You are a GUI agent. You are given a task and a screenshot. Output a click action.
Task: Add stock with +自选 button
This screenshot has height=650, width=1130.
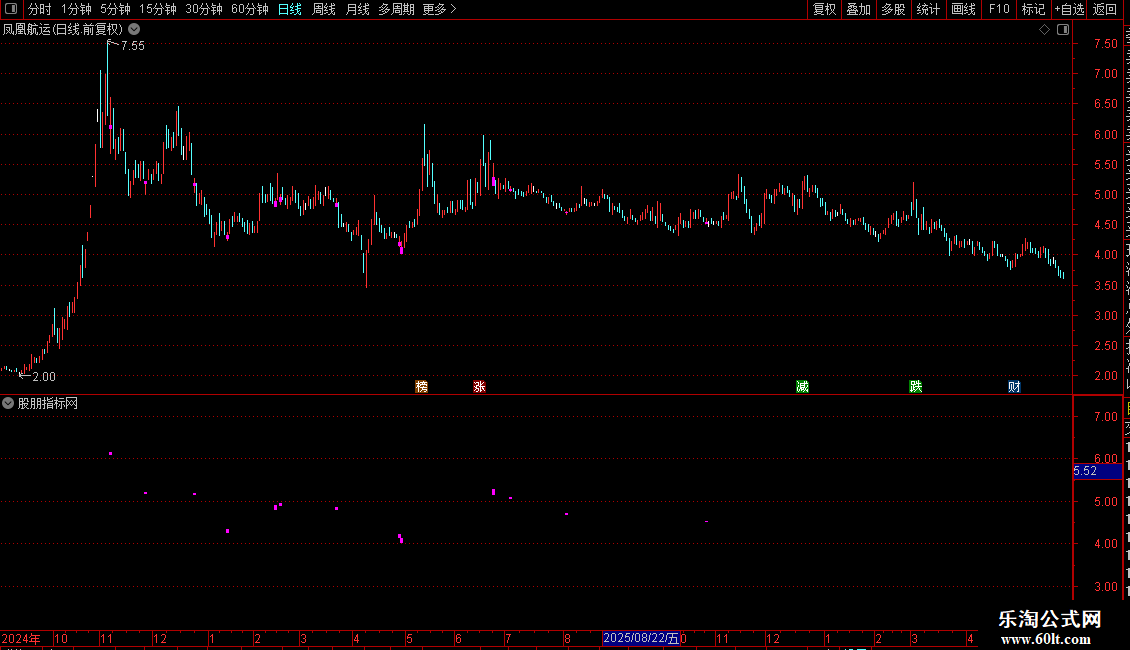pyautogui.click(x=1069, y=9)
